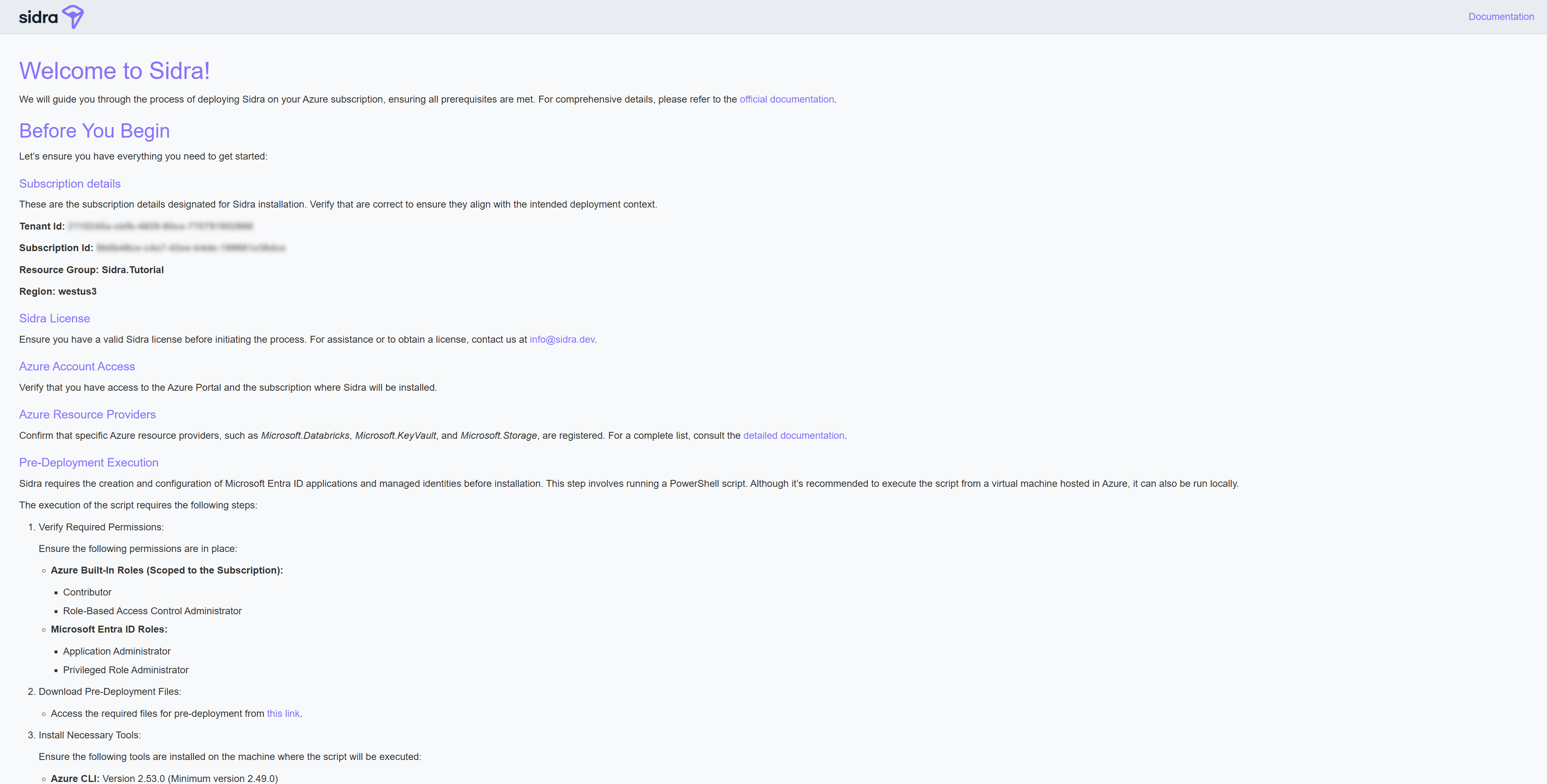Open the detailed documentation link
The image size is (1547, 784).
[x=793, y=435]
